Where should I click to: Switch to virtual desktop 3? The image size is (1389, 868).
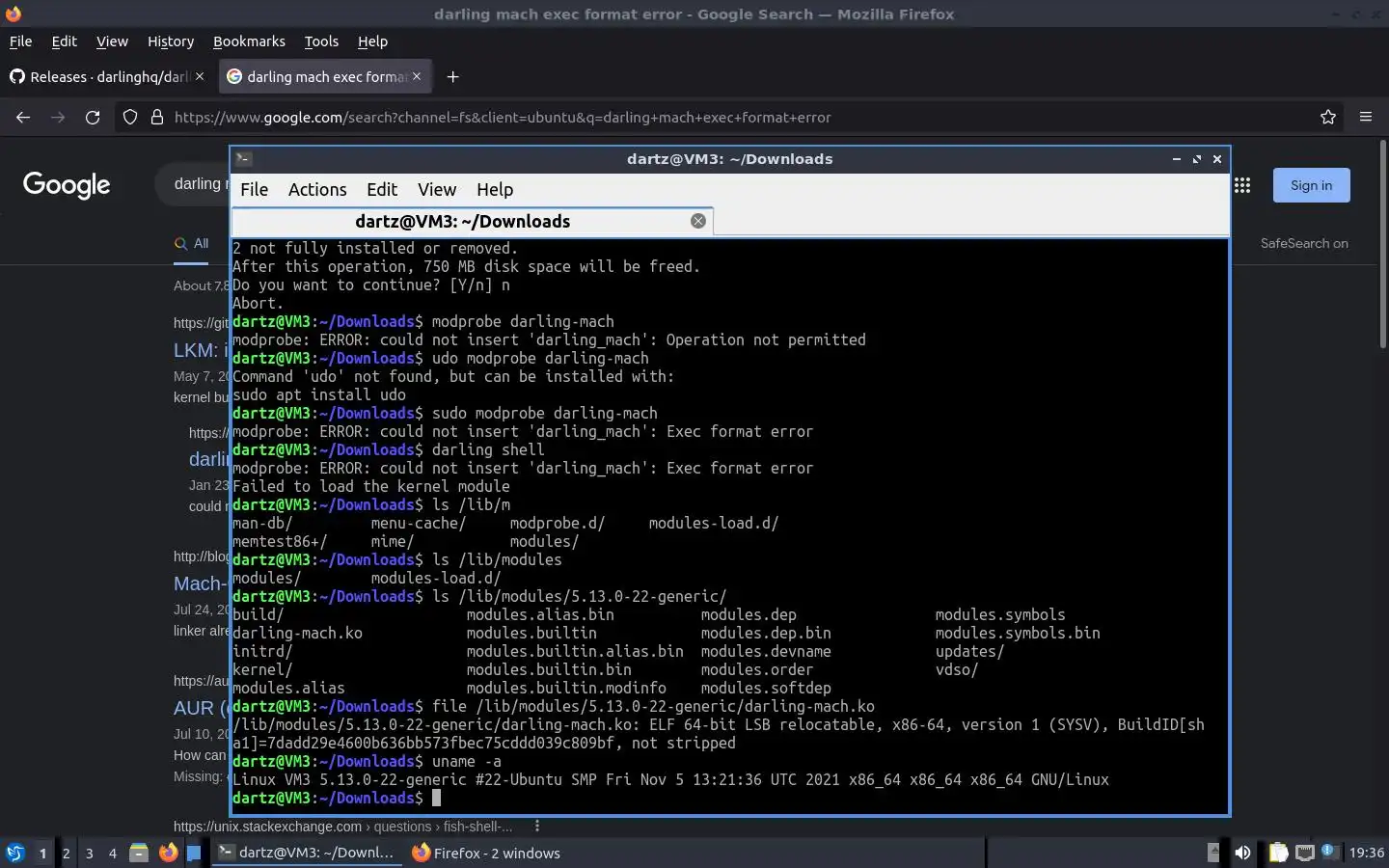pyautogui.click(x=90, y=853)
